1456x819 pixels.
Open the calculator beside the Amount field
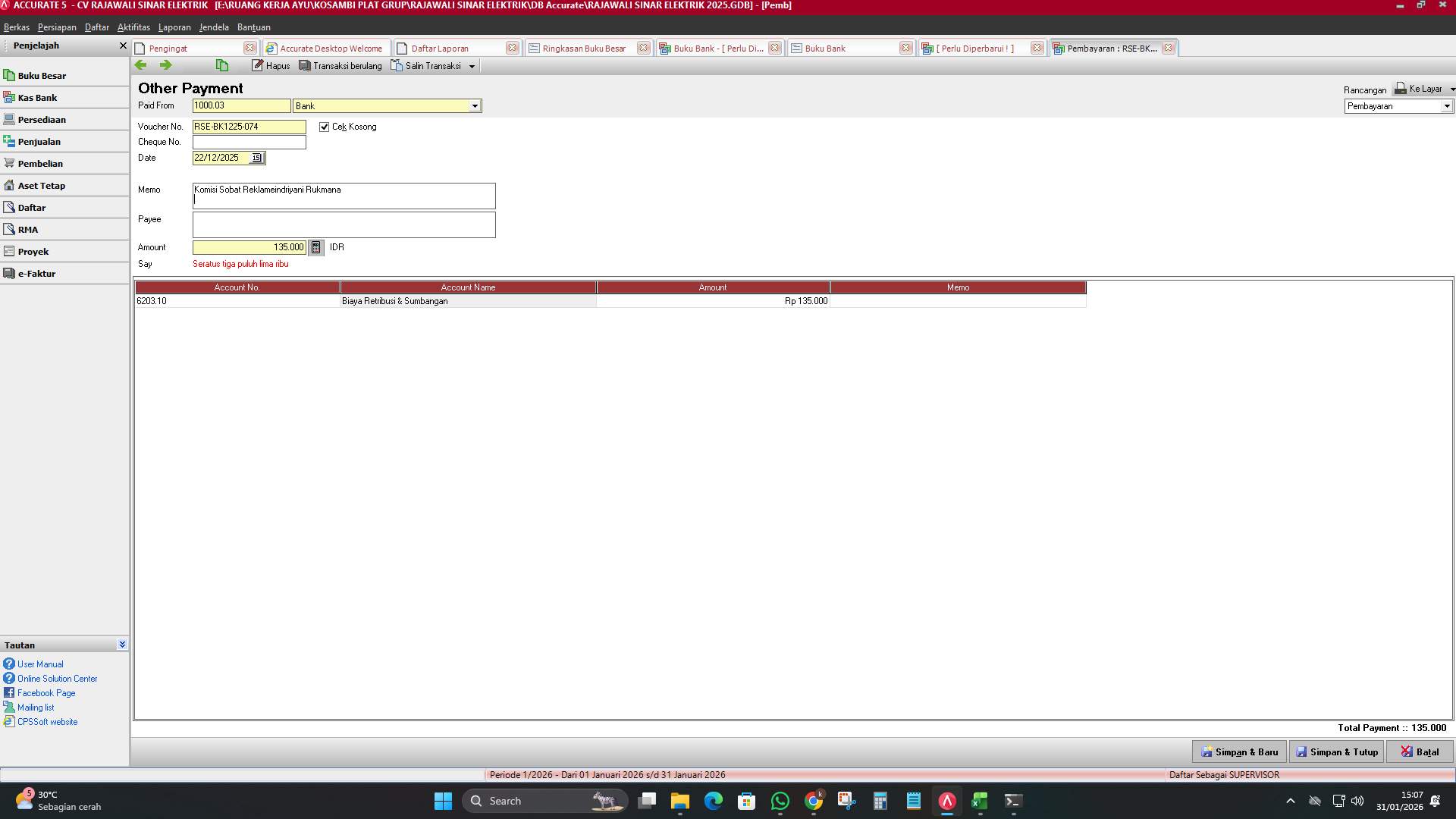(x=315, y=247)
